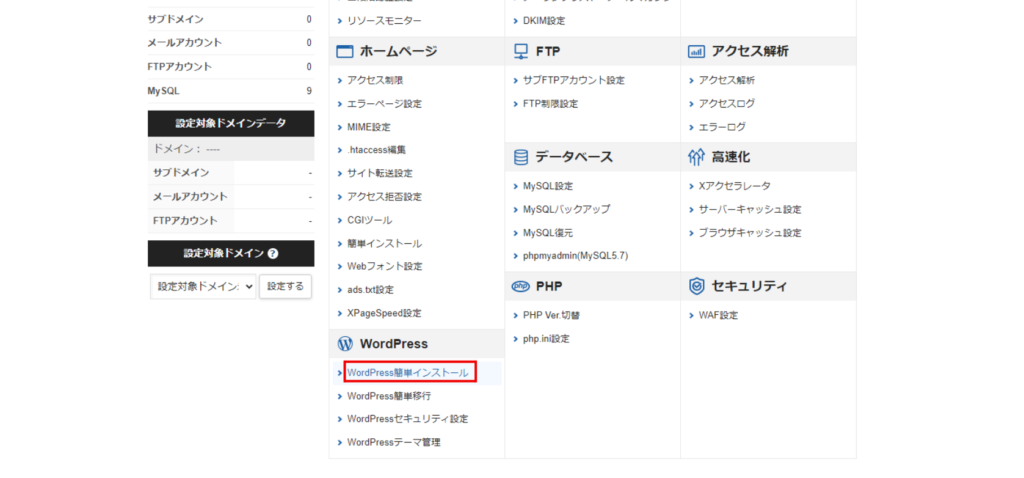The height and width of the screenshot is (478, 1024).
Task: Open エラーページ設定
Action: click(x=384, y=104)
